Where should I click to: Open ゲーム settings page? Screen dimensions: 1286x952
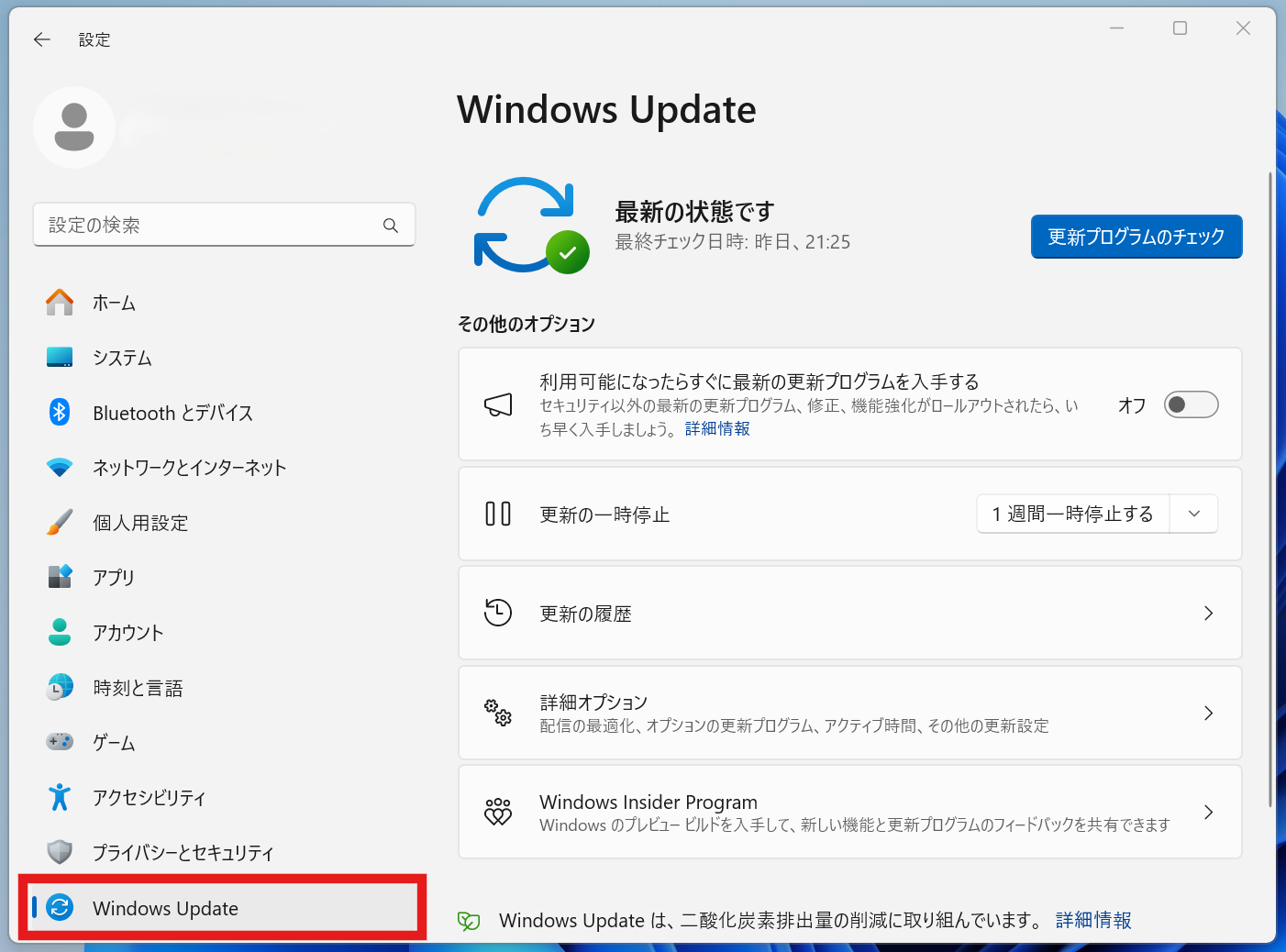point(224,742)
